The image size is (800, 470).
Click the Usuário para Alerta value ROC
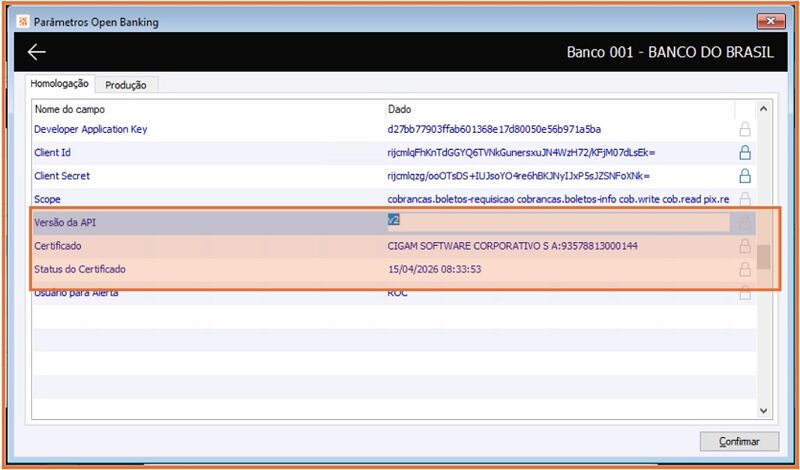(x=397, y=293)
